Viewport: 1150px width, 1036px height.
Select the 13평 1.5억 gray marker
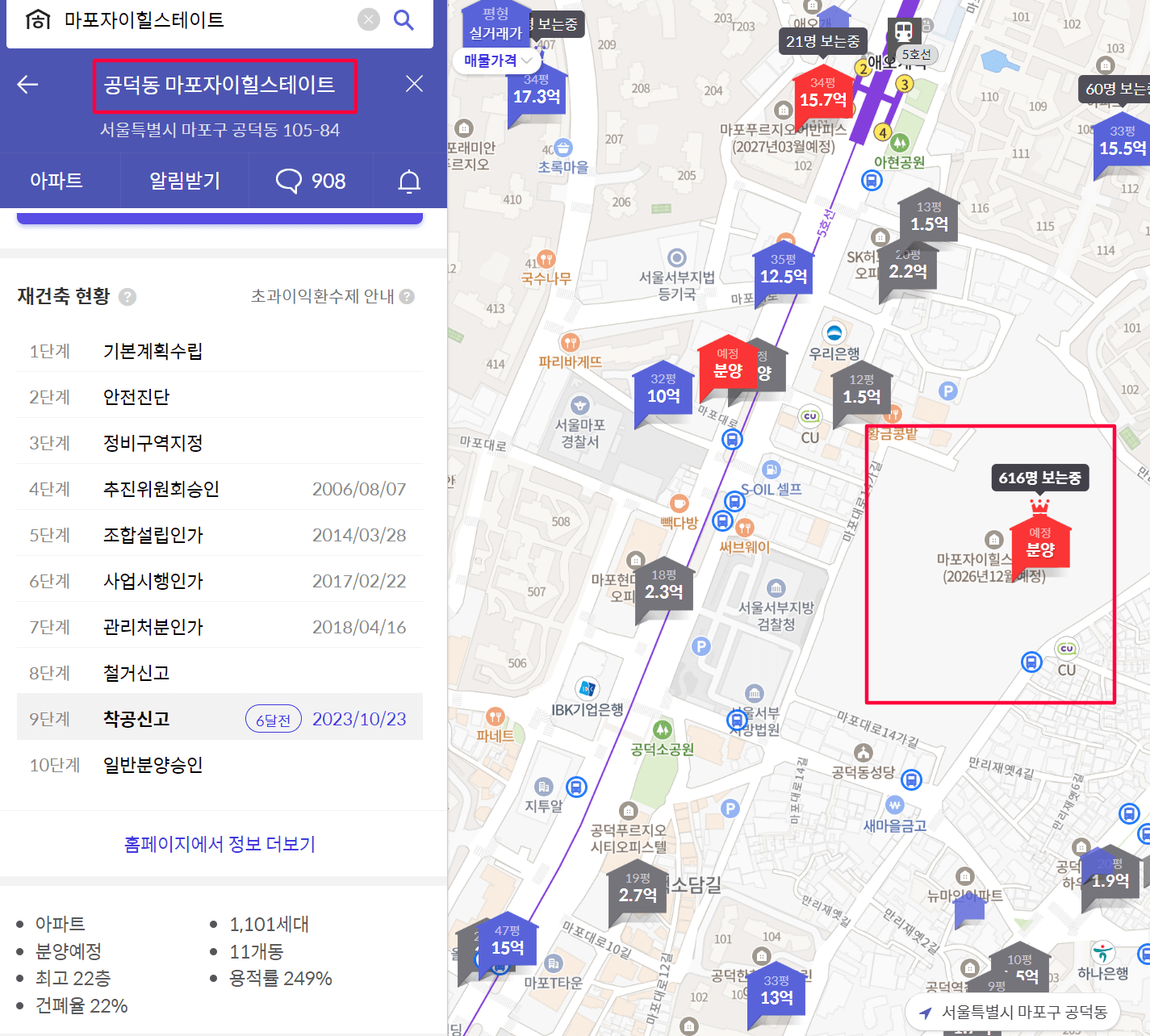pyautogui.click(x=929, y=218)
